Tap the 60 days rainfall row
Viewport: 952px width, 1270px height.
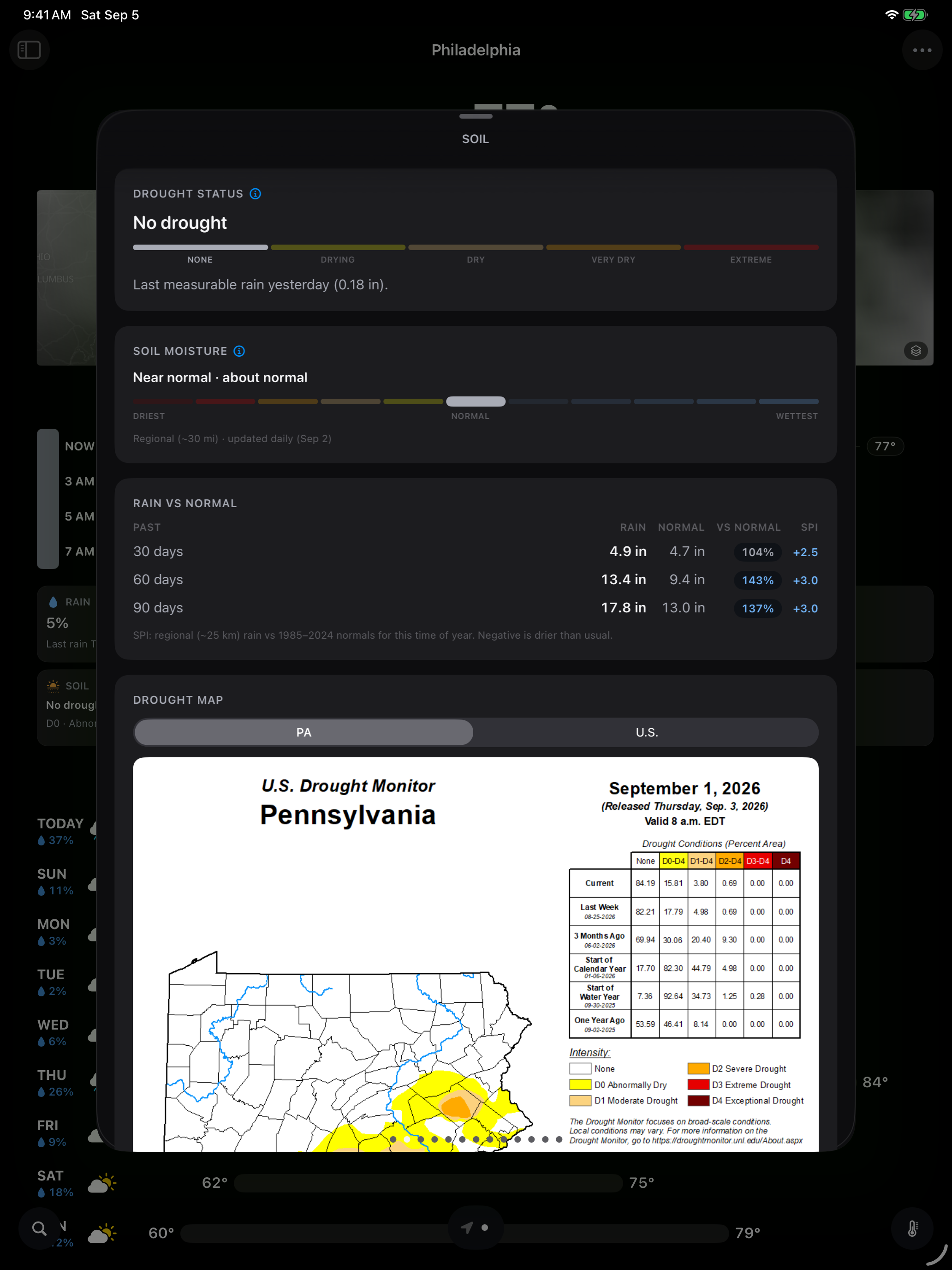(x=476, y=580)
